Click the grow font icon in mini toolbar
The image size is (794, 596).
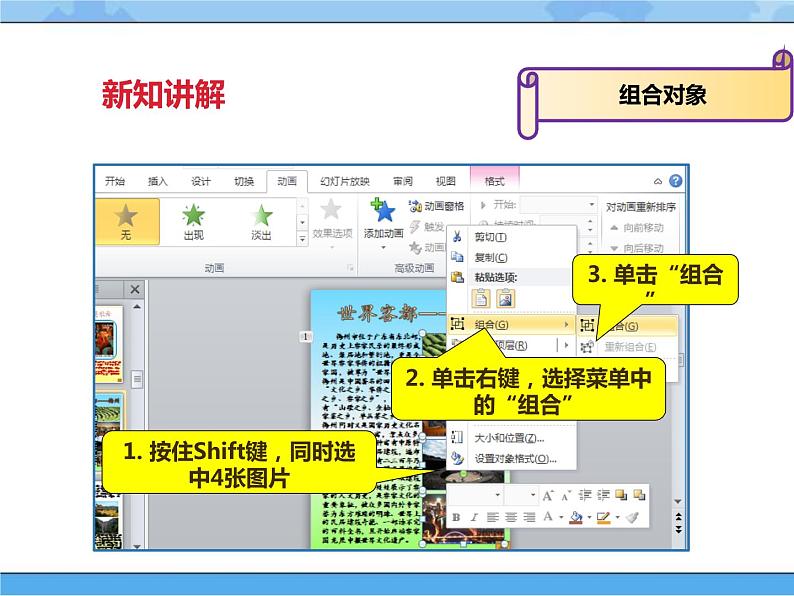547,495
